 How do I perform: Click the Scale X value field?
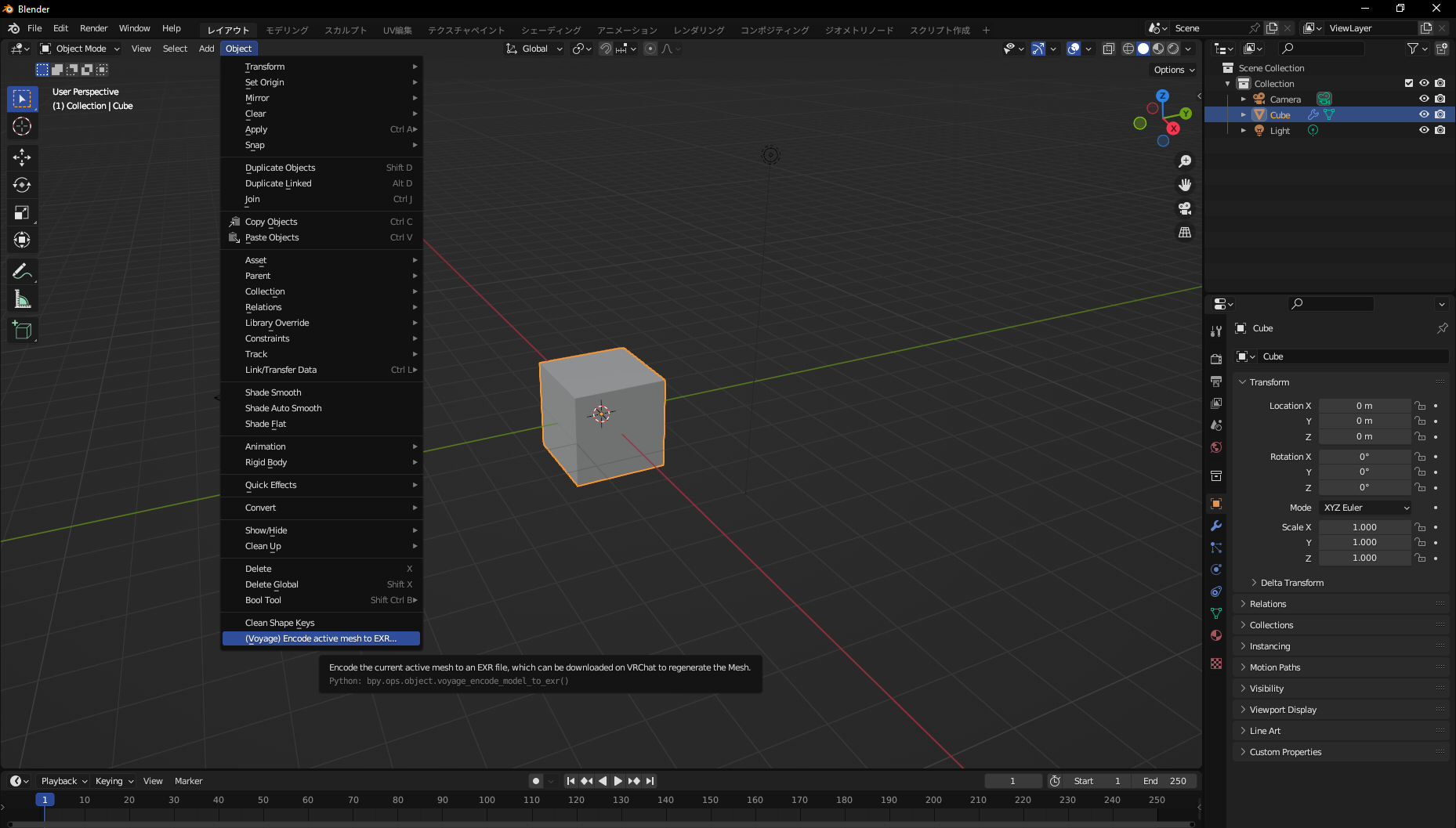pos(1364,527)
